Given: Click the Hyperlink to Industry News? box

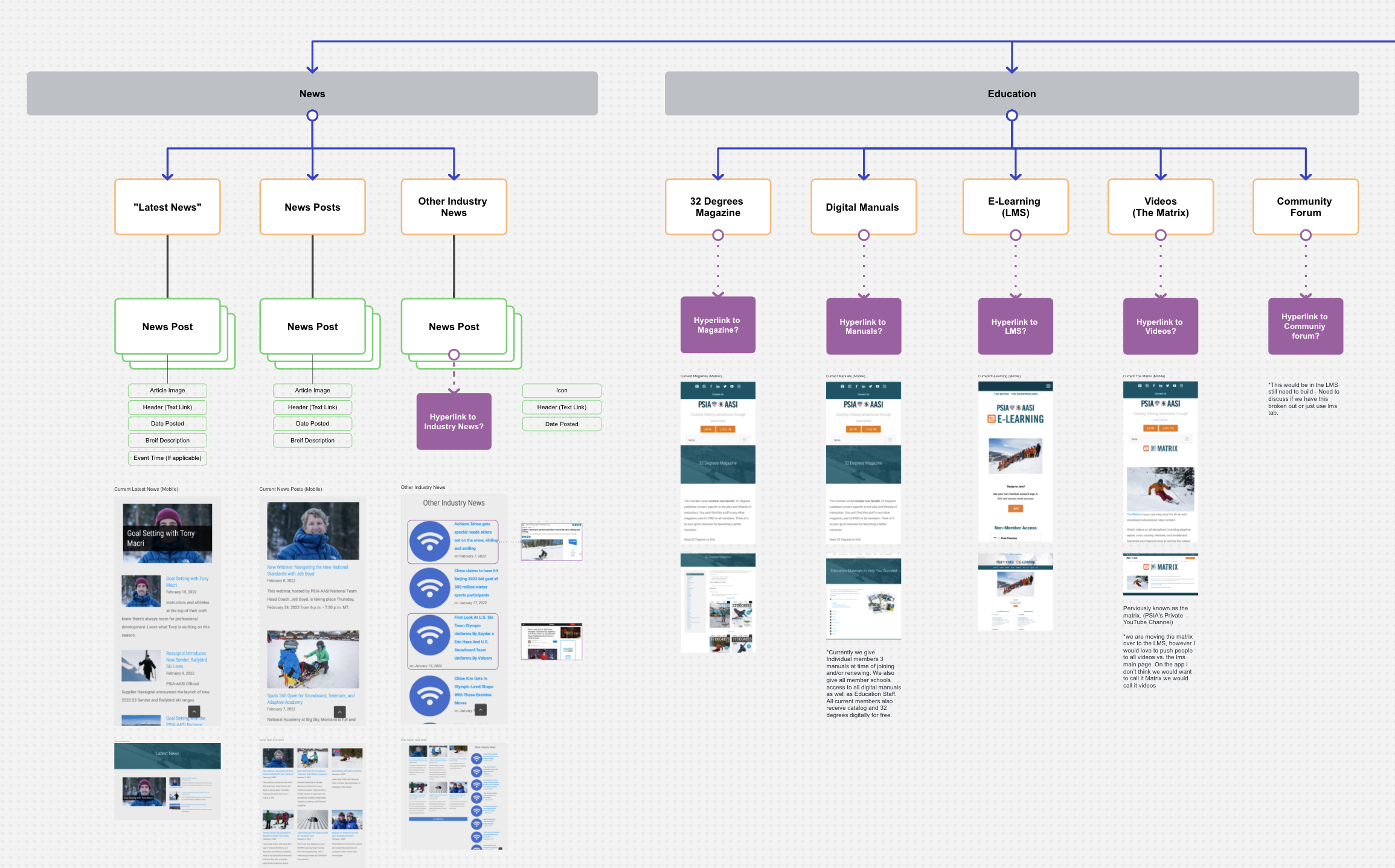Looking at the screenshot, I should tap(454, 421).
